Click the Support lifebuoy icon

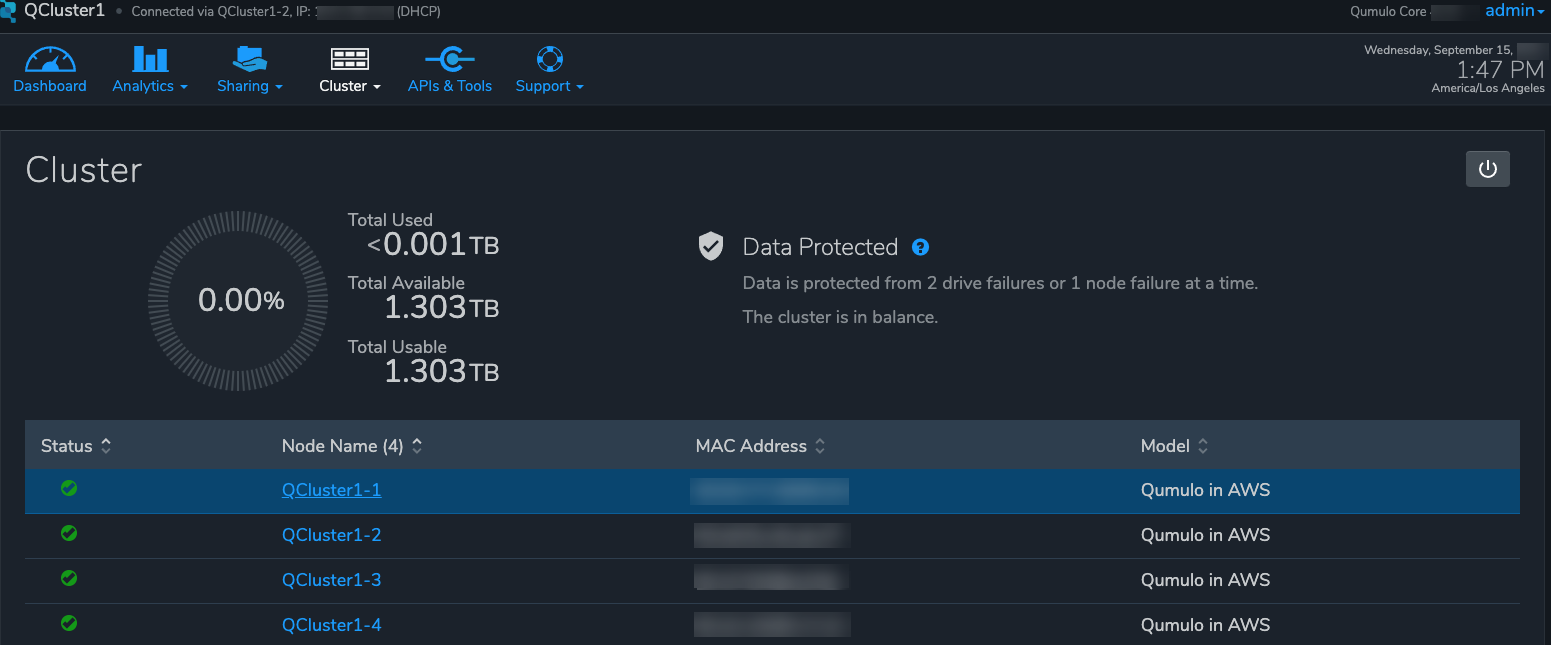point(550,59)
